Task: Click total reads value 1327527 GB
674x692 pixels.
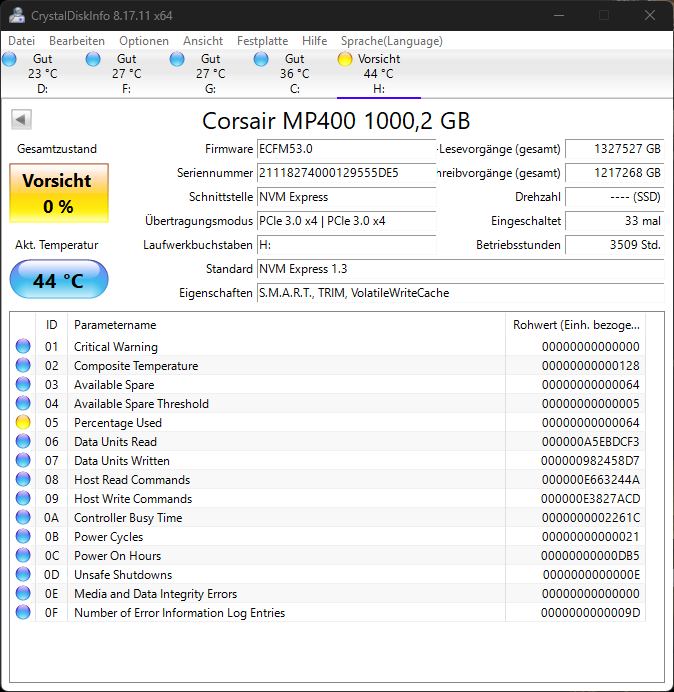Action: click(614, 149)
